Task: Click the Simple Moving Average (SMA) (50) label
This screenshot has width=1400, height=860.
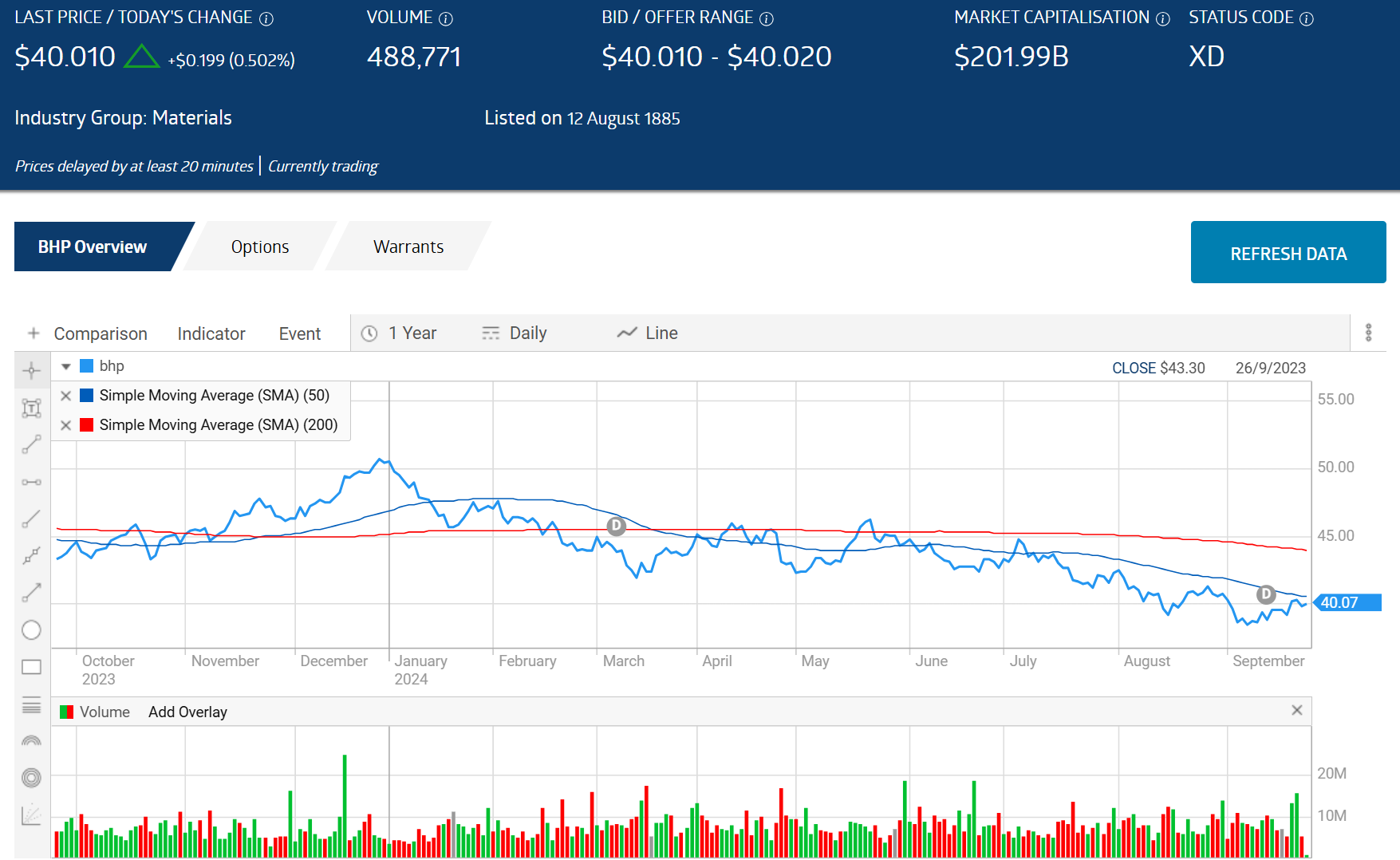Action: 215,396
